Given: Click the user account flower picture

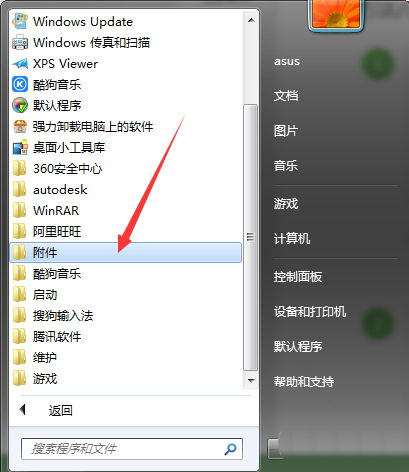Looking at the screenshot, I should point(336,14).
